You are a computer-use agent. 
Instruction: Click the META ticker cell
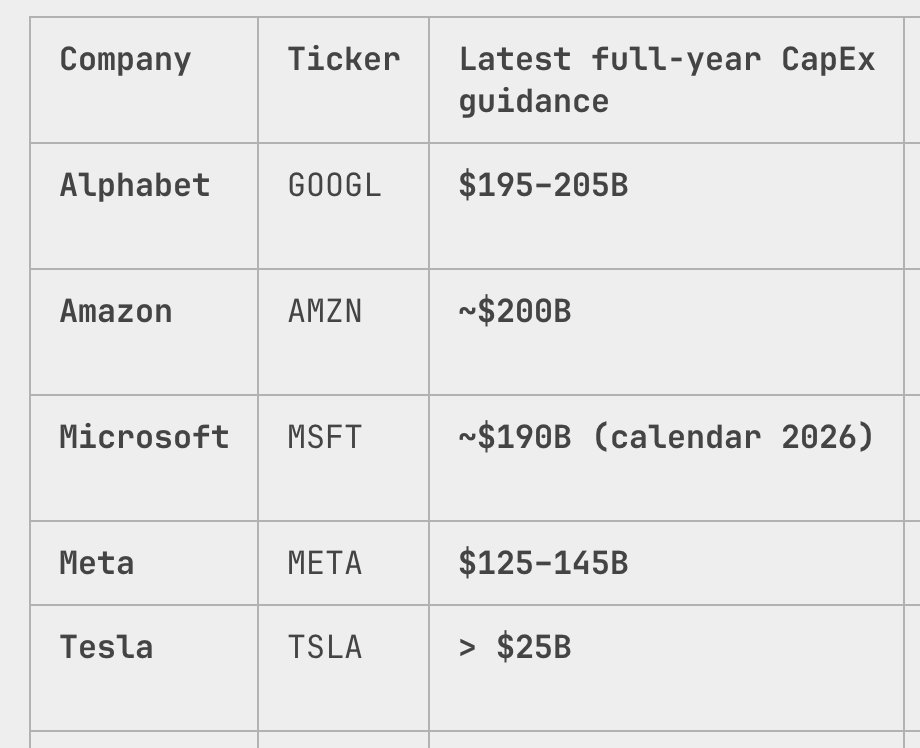click(x=343, y=563)
